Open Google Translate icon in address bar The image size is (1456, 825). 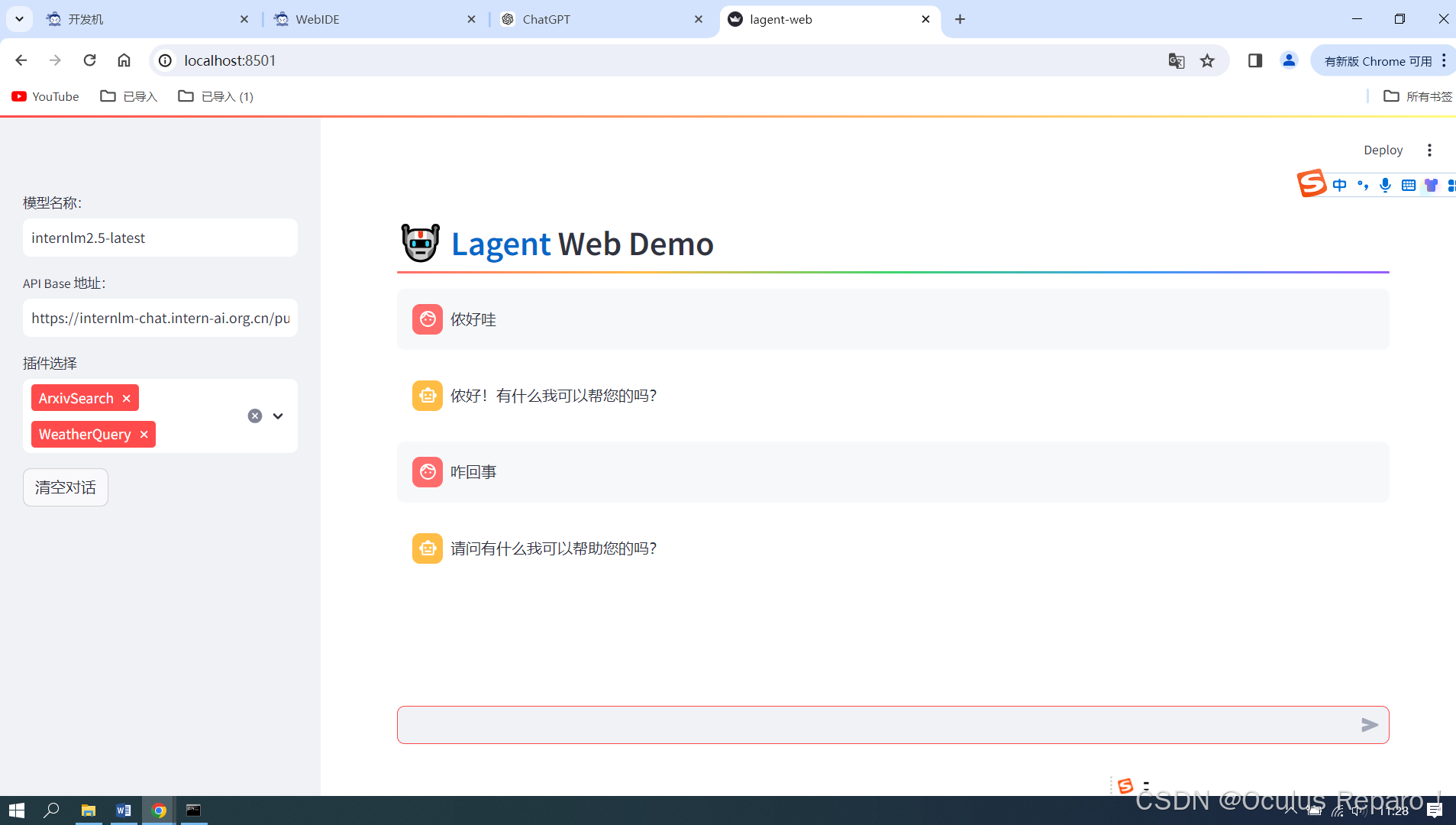[x=1176, y=60]
